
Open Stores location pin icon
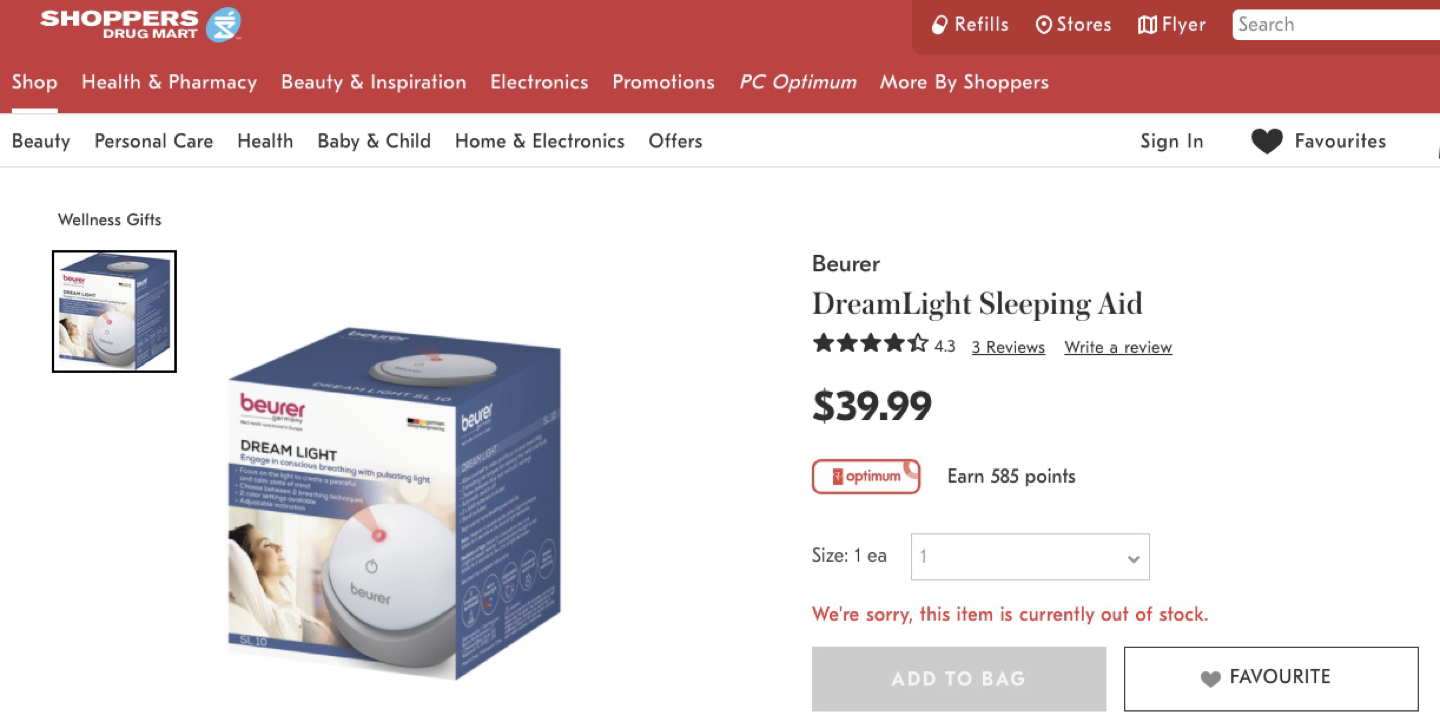(x=1043, y=25)
